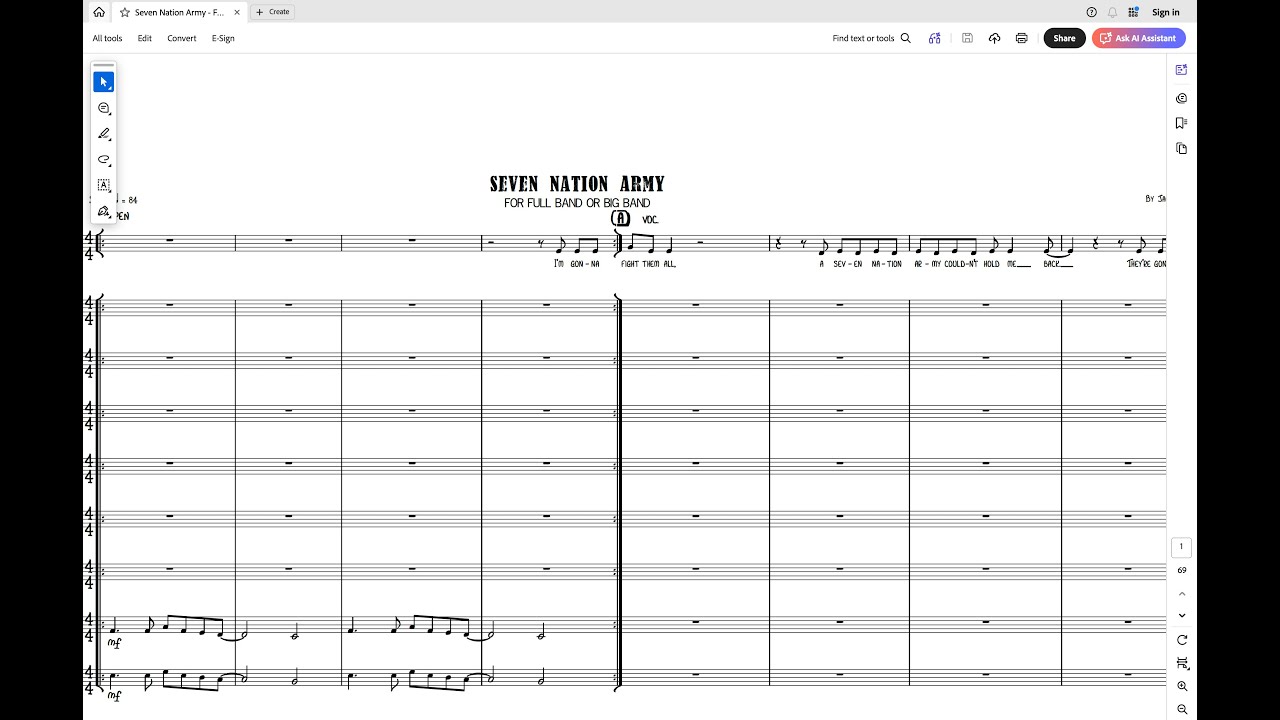
Task: Open the AI assistant panel in right sidebar
Action: tap(1182, 70)
